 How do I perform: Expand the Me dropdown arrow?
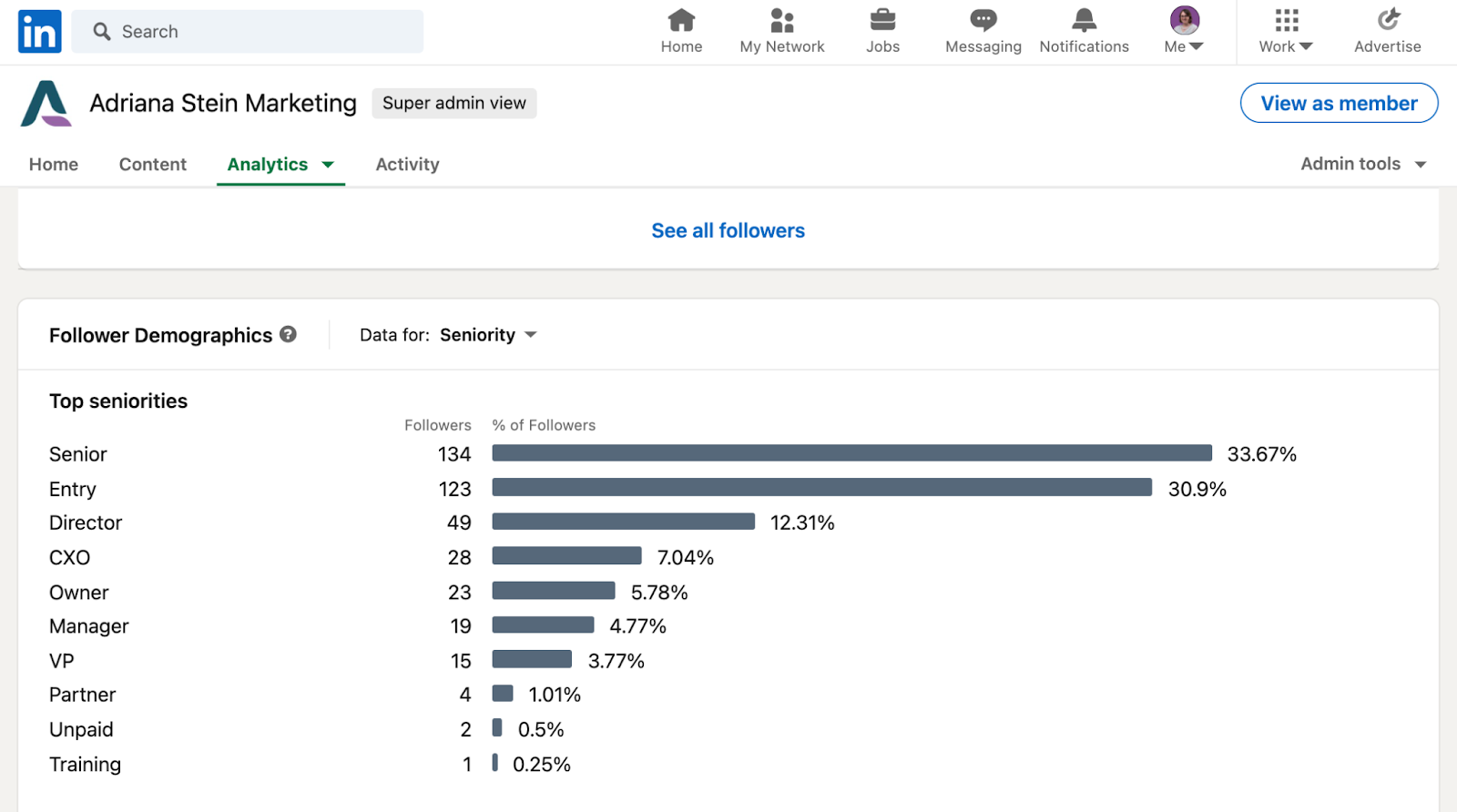click(1197, 46)
